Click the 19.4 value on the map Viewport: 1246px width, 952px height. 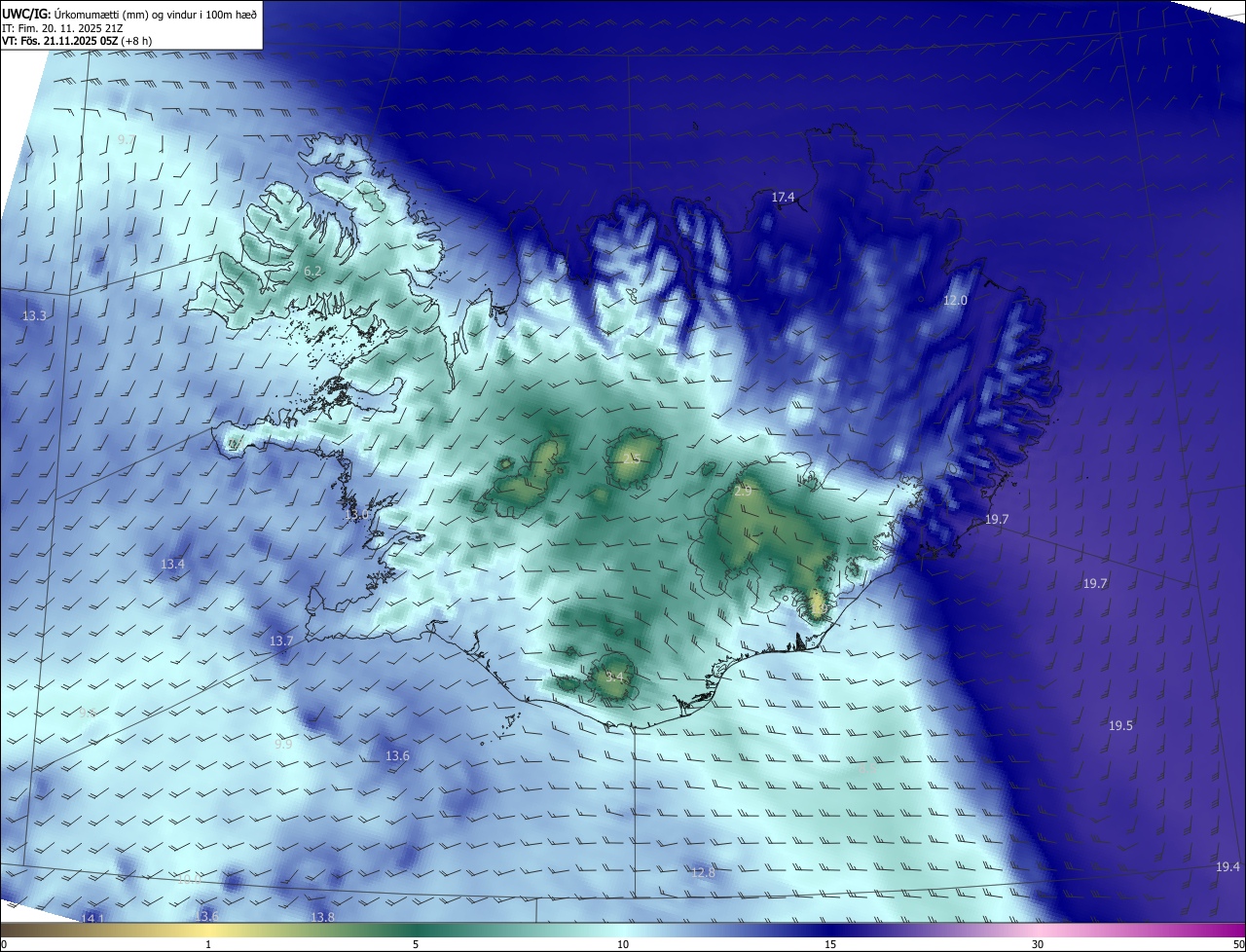pos(1228,867)
